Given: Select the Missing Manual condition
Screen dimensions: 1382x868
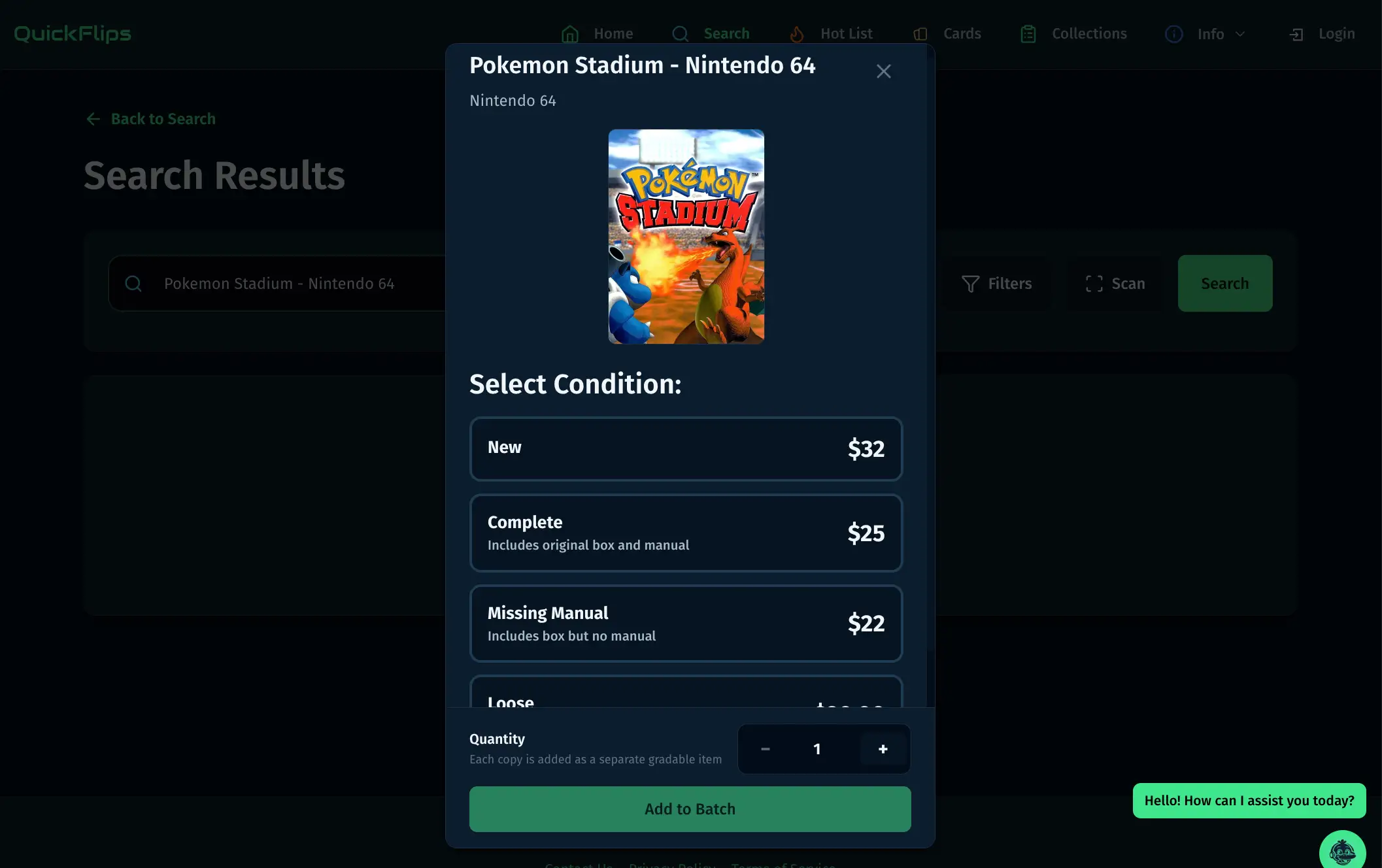Looking at the screenshot, I should (x=686, y=624).
